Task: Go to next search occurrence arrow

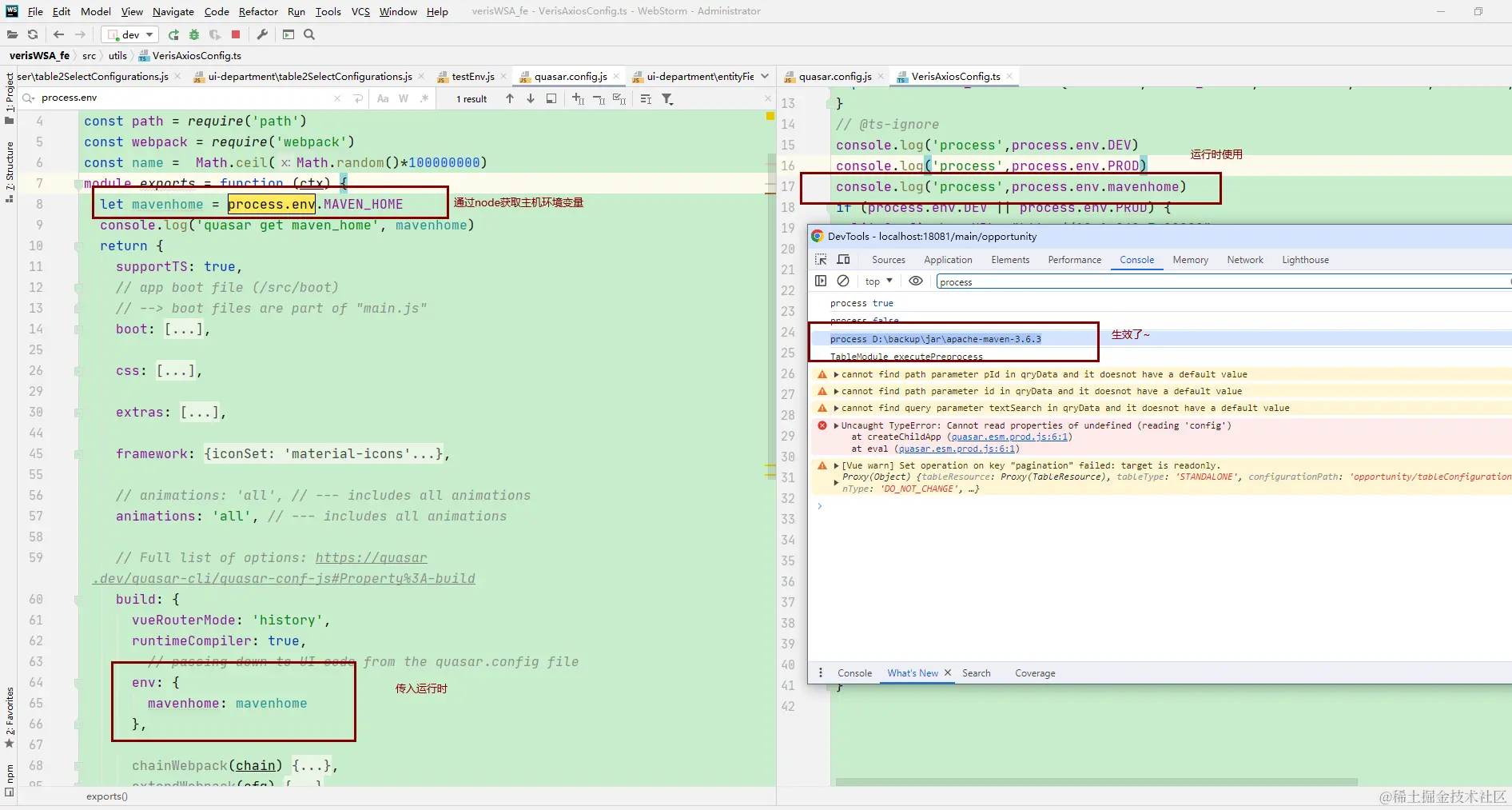Action: click(531, 98)
